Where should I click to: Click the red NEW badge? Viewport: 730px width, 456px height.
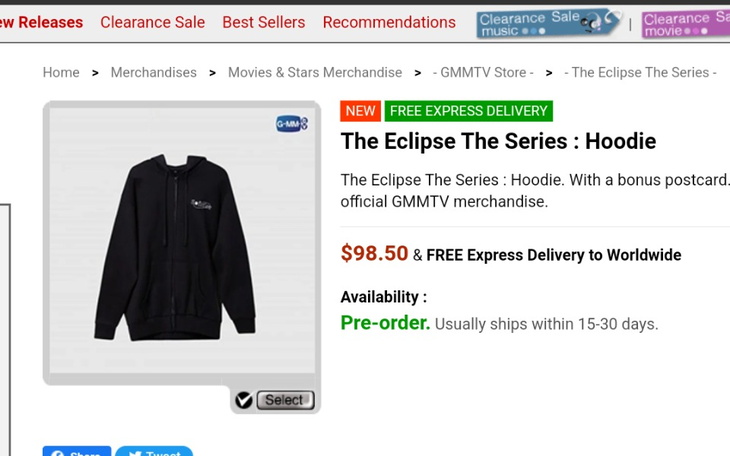(x=360, y=111)
